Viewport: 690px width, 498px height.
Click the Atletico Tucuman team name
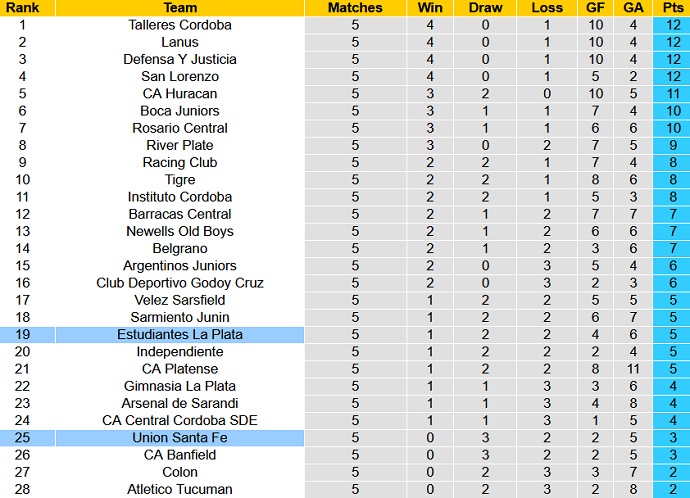pos(180,489)
